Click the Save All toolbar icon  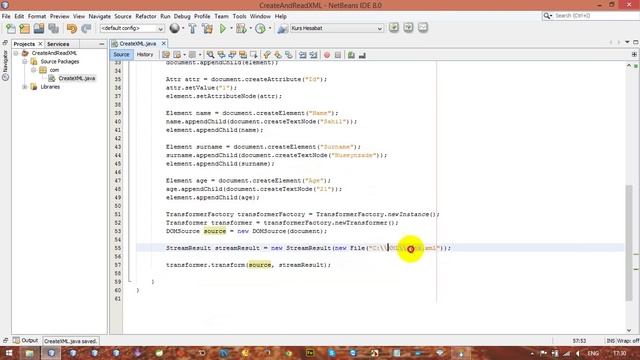pyautogui.click(x=53, y=28)
